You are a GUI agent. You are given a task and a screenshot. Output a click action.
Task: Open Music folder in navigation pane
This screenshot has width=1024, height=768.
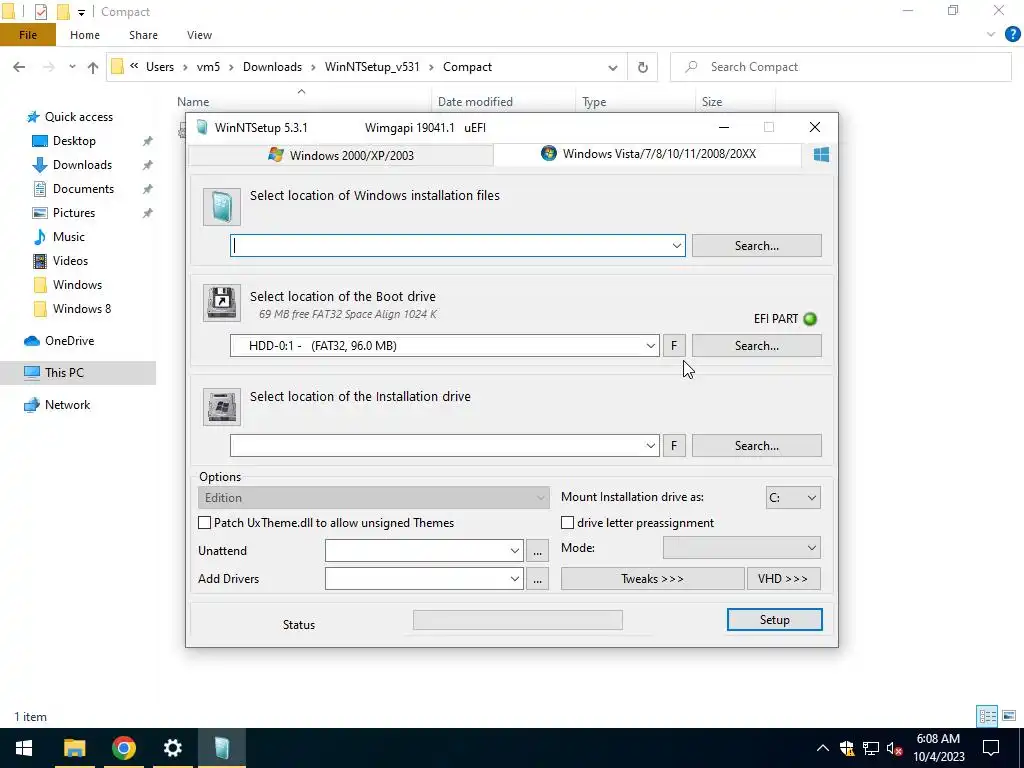tap(69, 236)
